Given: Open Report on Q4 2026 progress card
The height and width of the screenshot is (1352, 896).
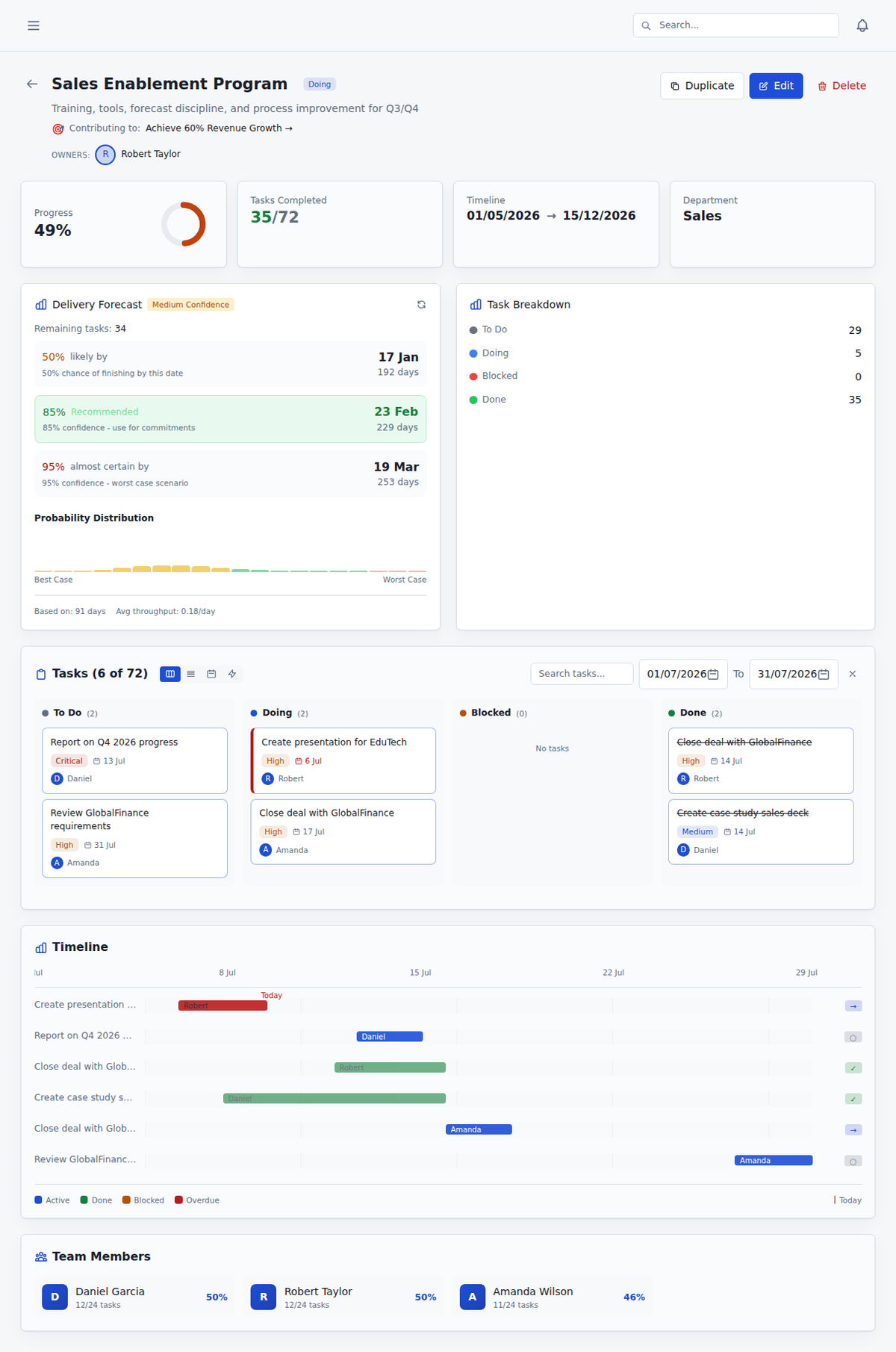Looking at the screenshot, I should 134,760.
